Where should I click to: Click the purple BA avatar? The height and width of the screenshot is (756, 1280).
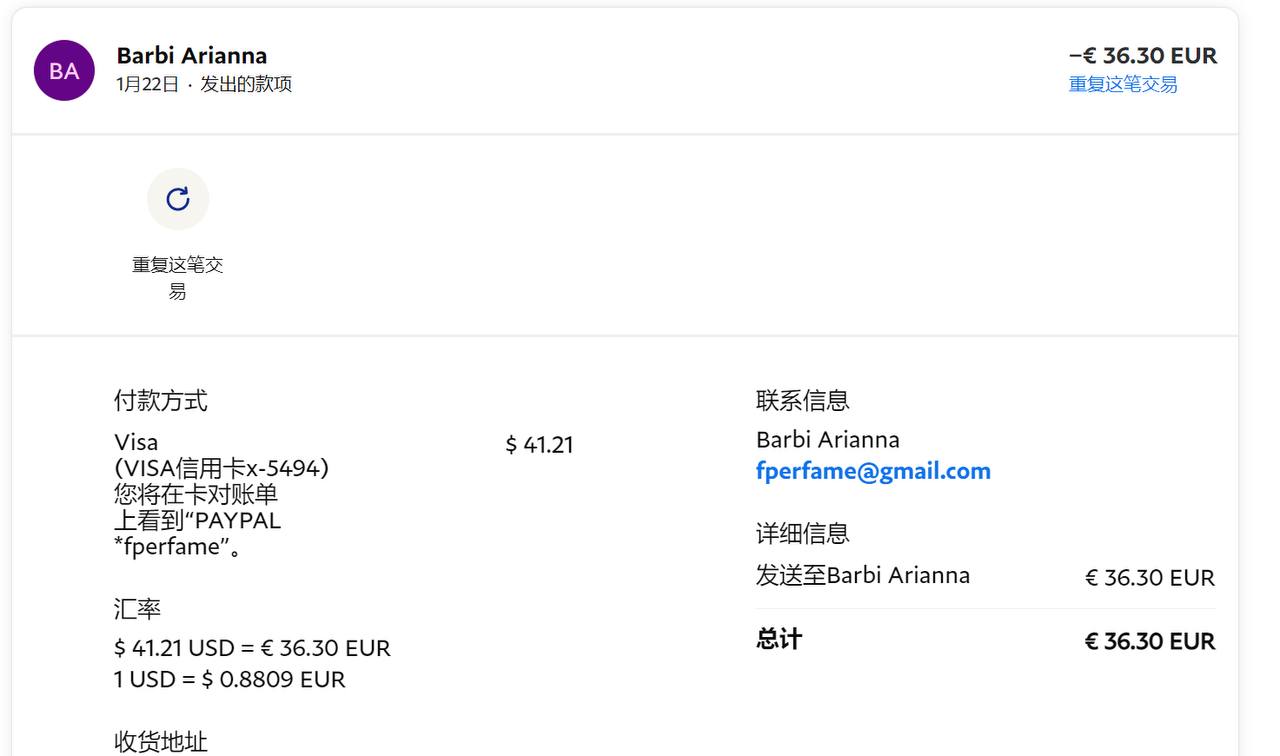click(64, 70)
